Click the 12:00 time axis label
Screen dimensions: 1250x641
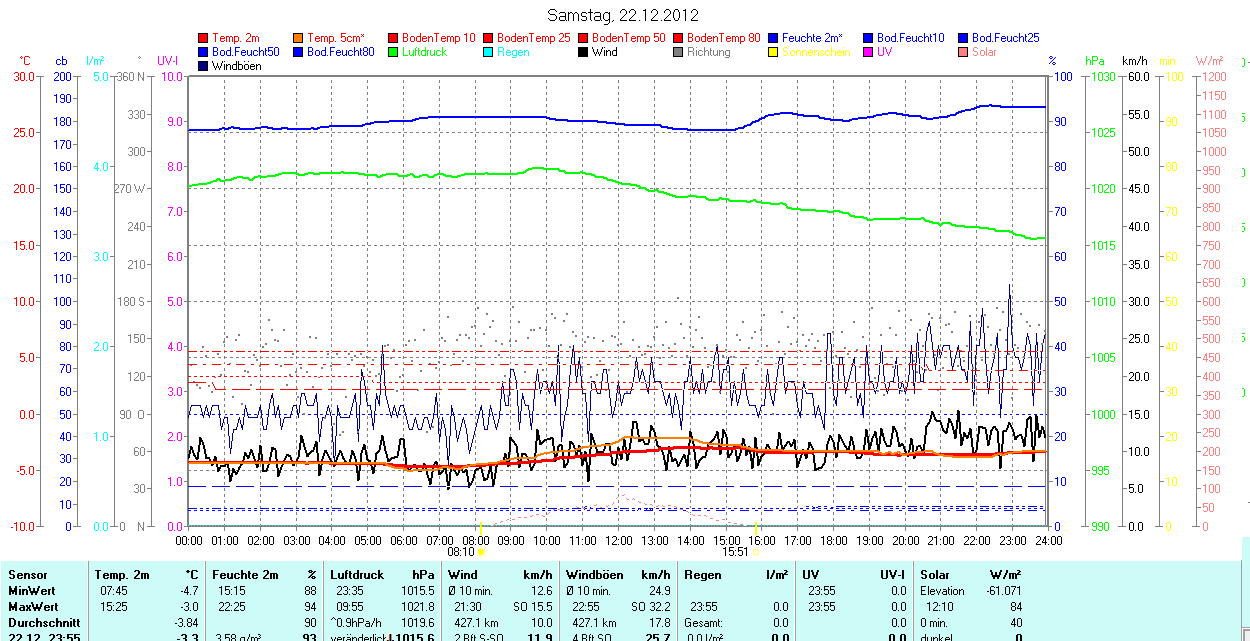[x=619, y=540]
